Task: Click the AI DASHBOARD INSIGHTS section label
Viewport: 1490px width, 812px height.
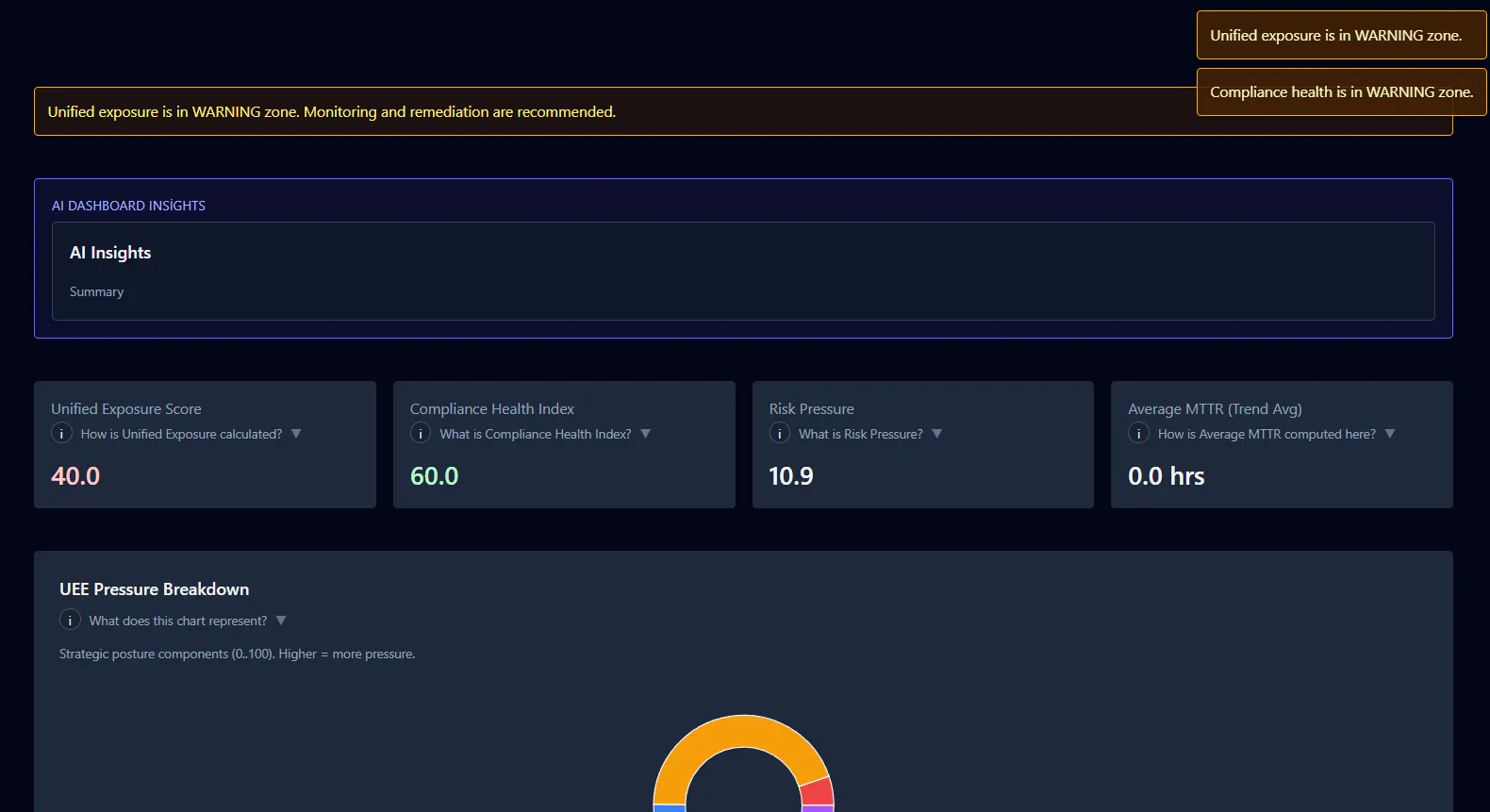Action: pyautogui.click(x=128, y=206)
